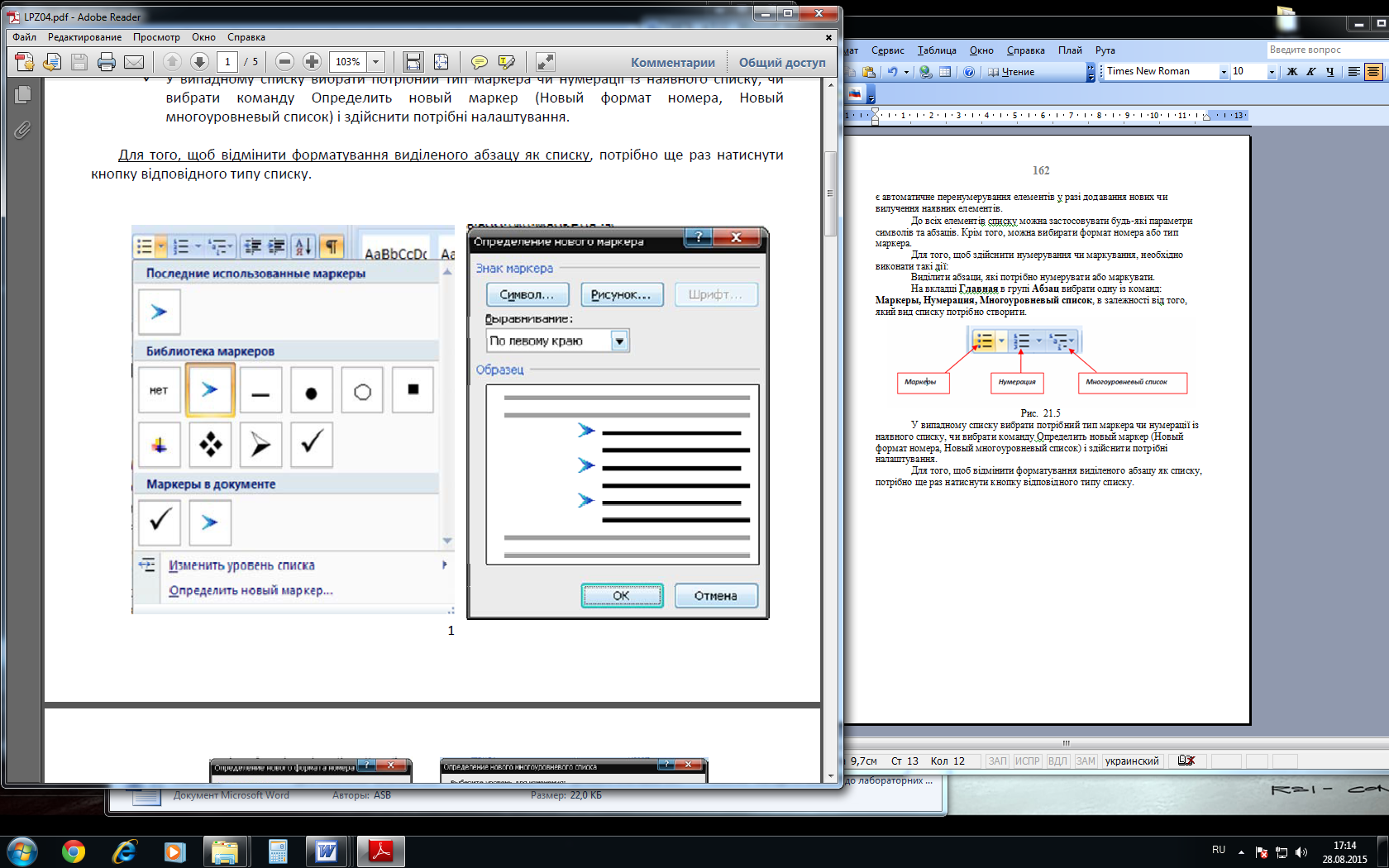This screenshot has width=1389, height=868.
Task: Toggle left alignment in Word
Action: click(x=1353, y=72)
